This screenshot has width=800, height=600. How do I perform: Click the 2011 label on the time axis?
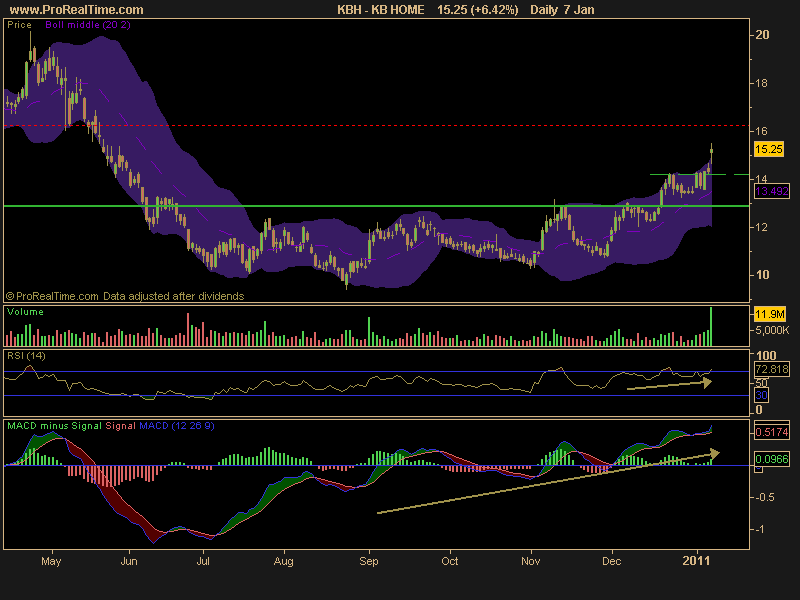pos(696,561)
